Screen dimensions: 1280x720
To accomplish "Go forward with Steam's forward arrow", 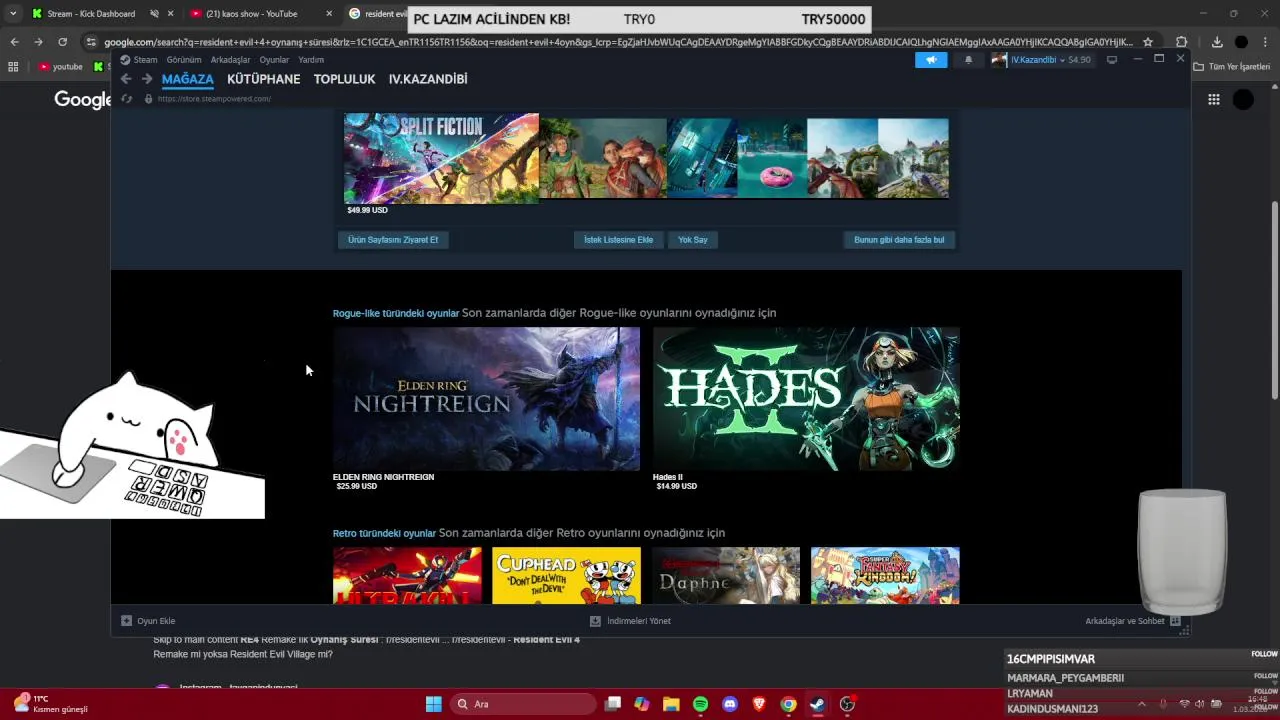I will tap(147, 79).
